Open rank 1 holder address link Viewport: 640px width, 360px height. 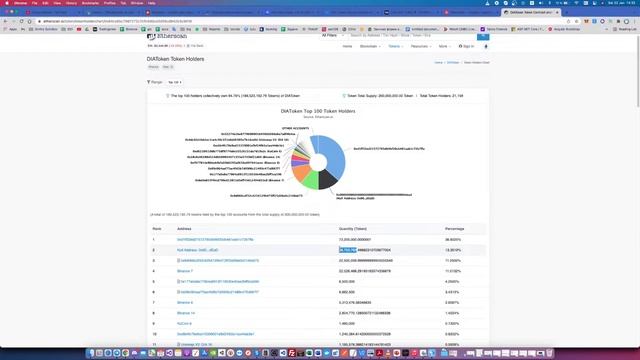click(x=215, y=240)
